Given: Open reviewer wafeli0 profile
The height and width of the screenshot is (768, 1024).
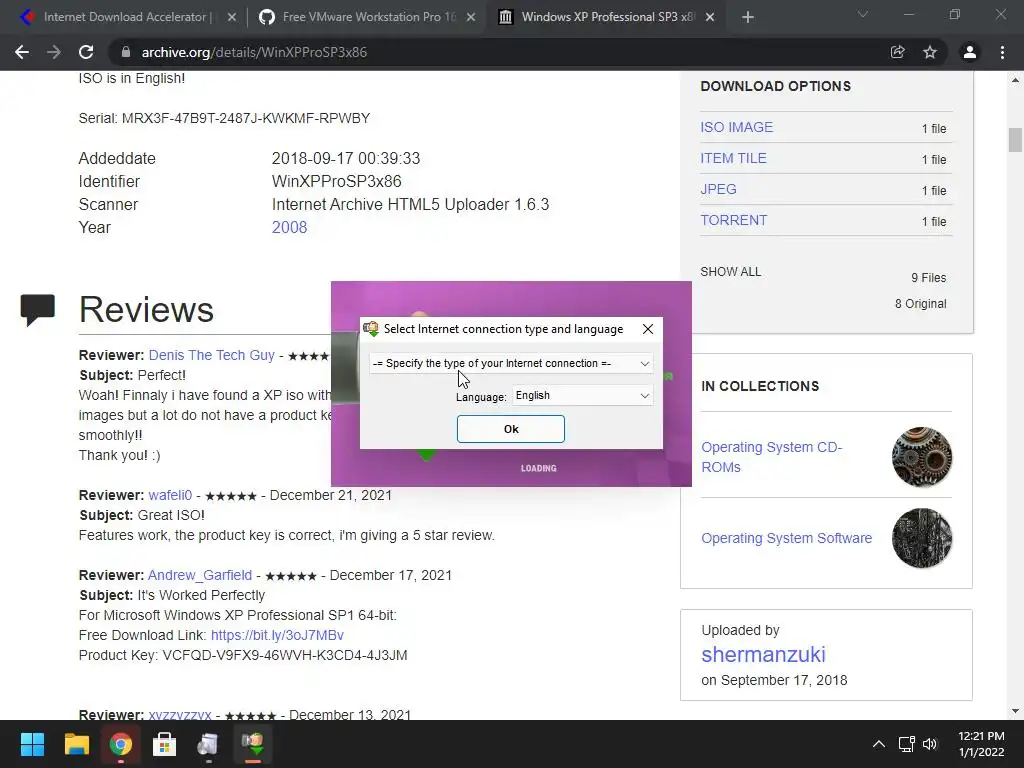Looking at the screenshot, I should pyautogui.click(x=170, y=495).
